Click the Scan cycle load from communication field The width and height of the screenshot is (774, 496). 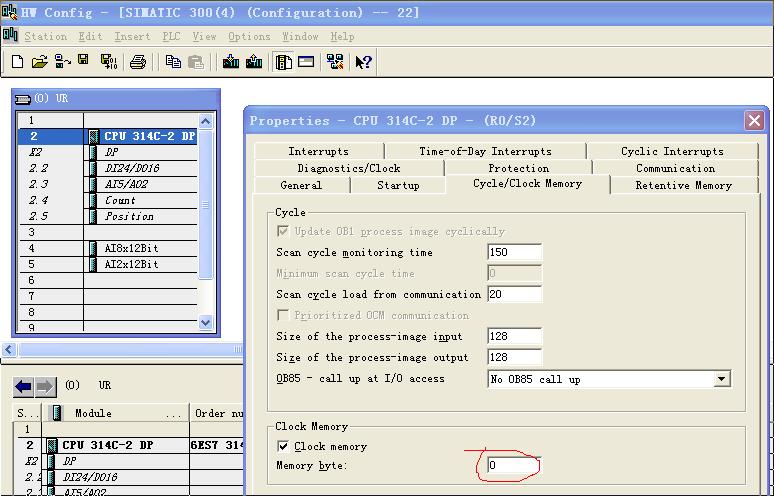pyautogui.click(x=514, y=294)
